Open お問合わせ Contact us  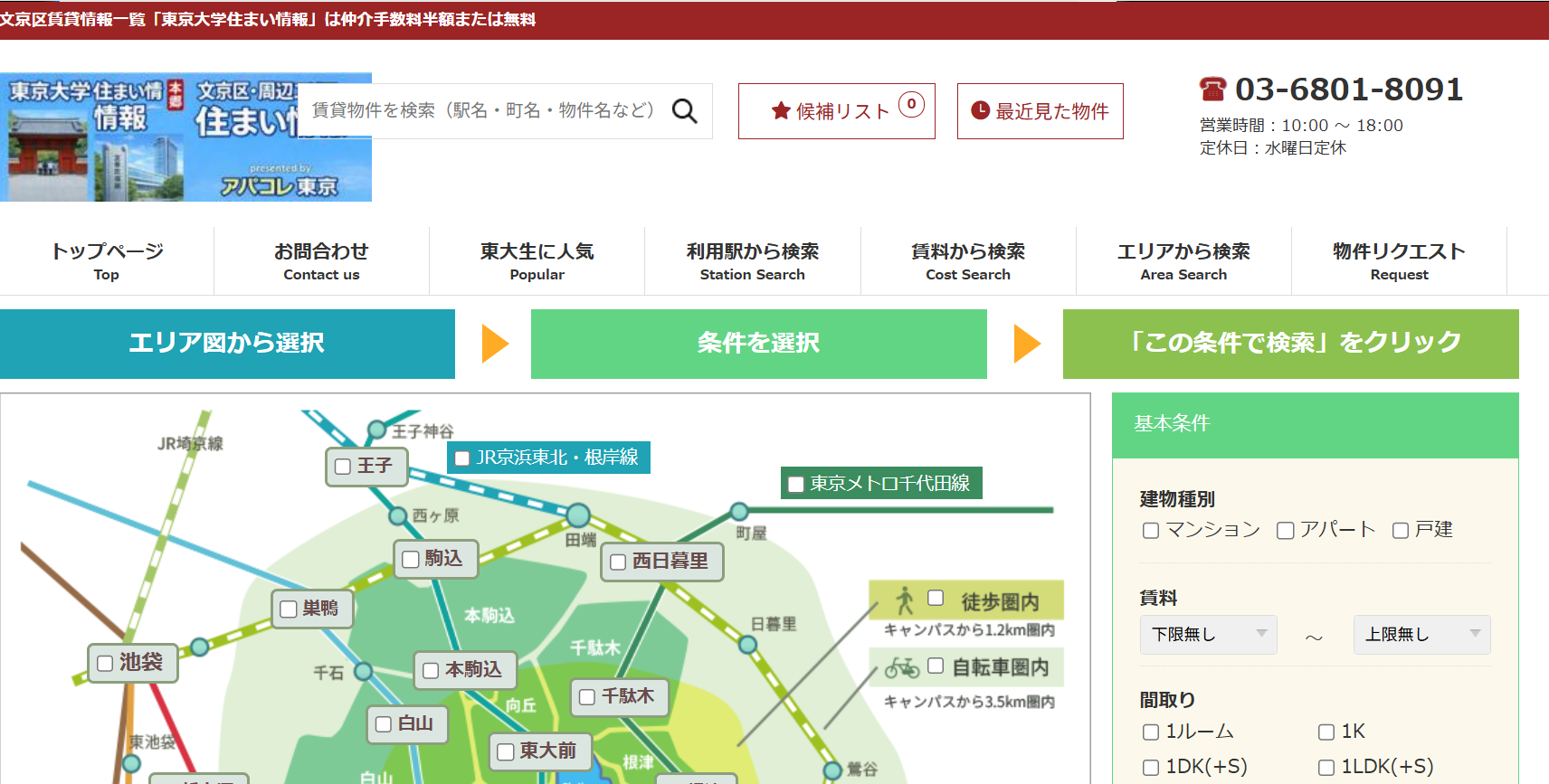click(x=322, y=260)
